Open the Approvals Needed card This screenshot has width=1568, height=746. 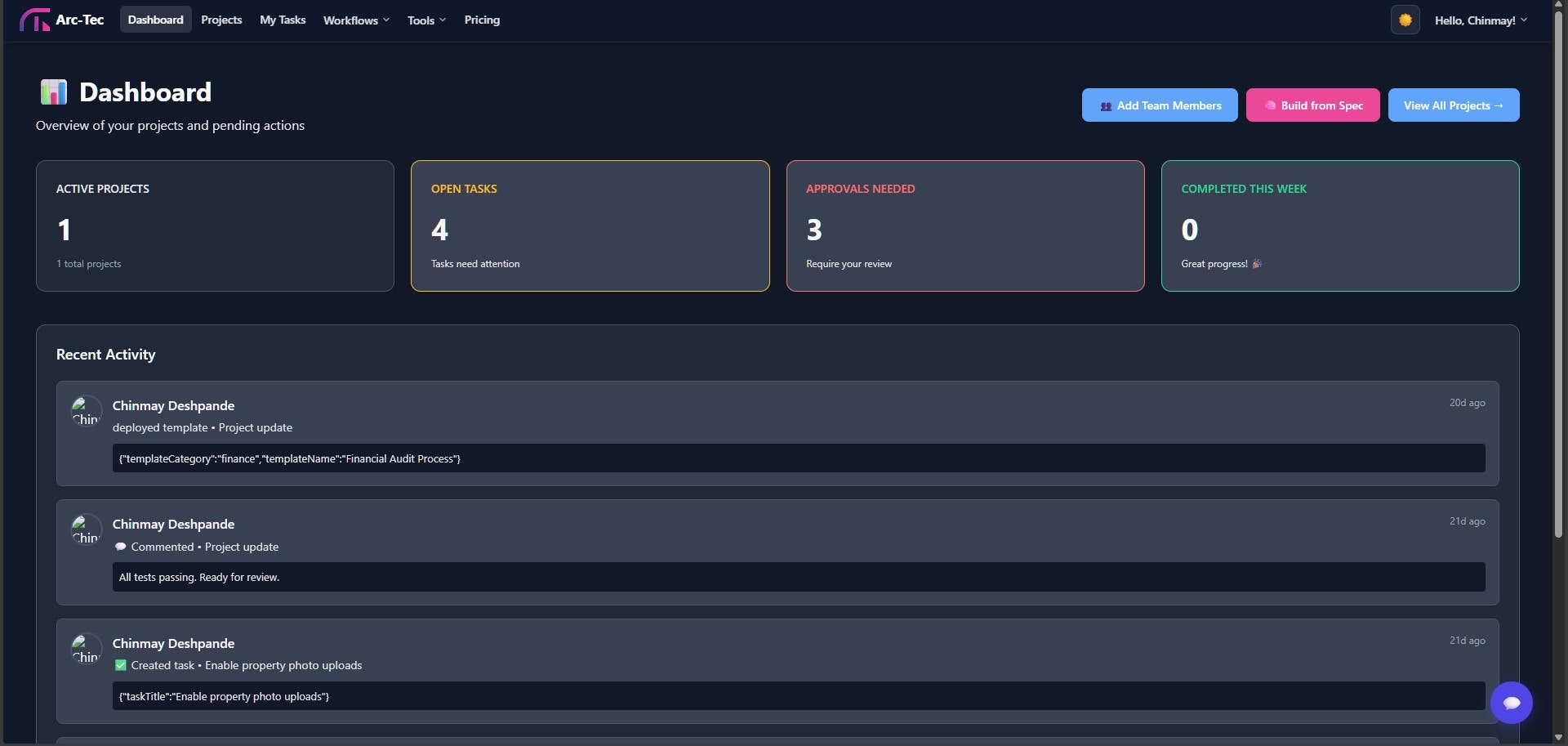click(x=965, y=226)
